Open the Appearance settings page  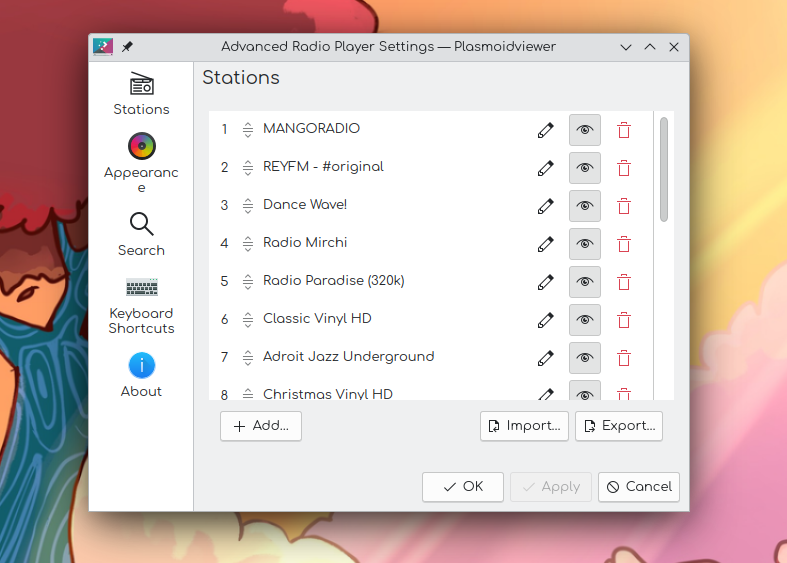142,163
